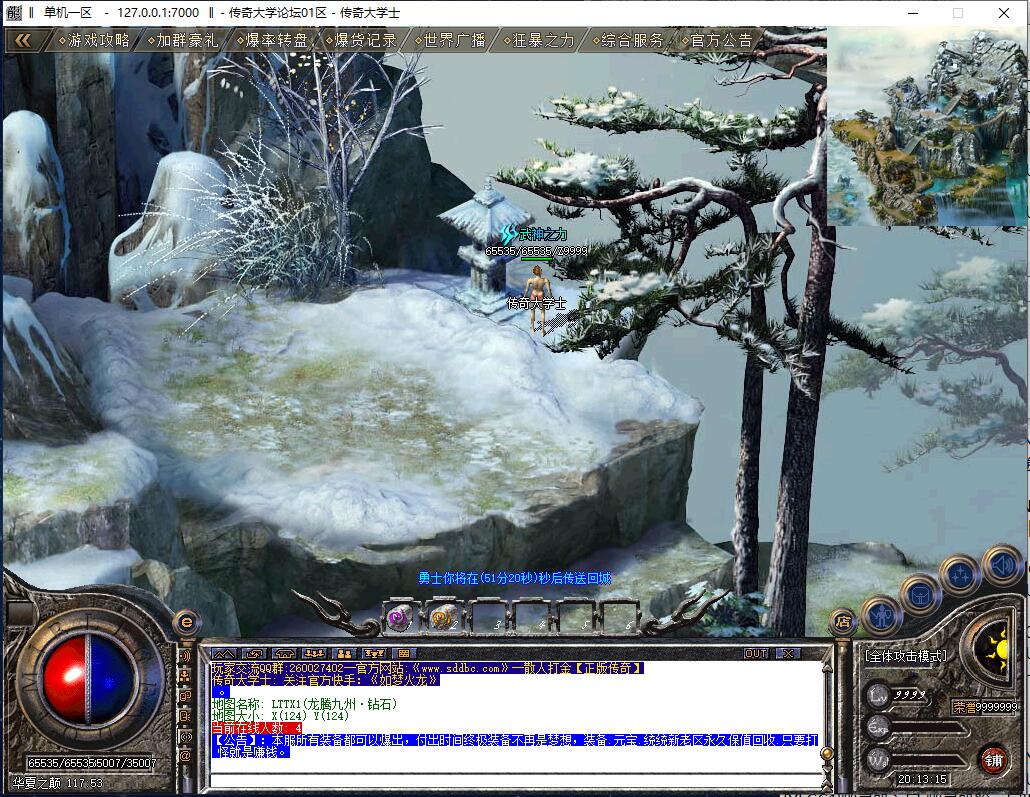Open the skills stars icon
Image resolution: width=1030 pixels, height=797 pixels.
click(x=960, y=576)
